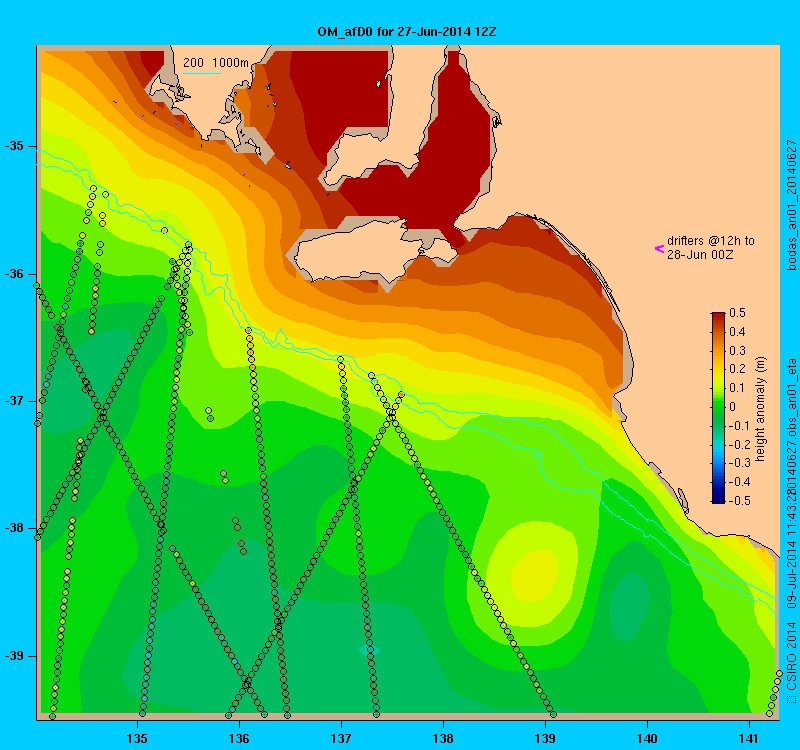Click the '0.4' color bar tick label
The height and width of the screenshot is (750, 800).
click(x=737, y=332)
